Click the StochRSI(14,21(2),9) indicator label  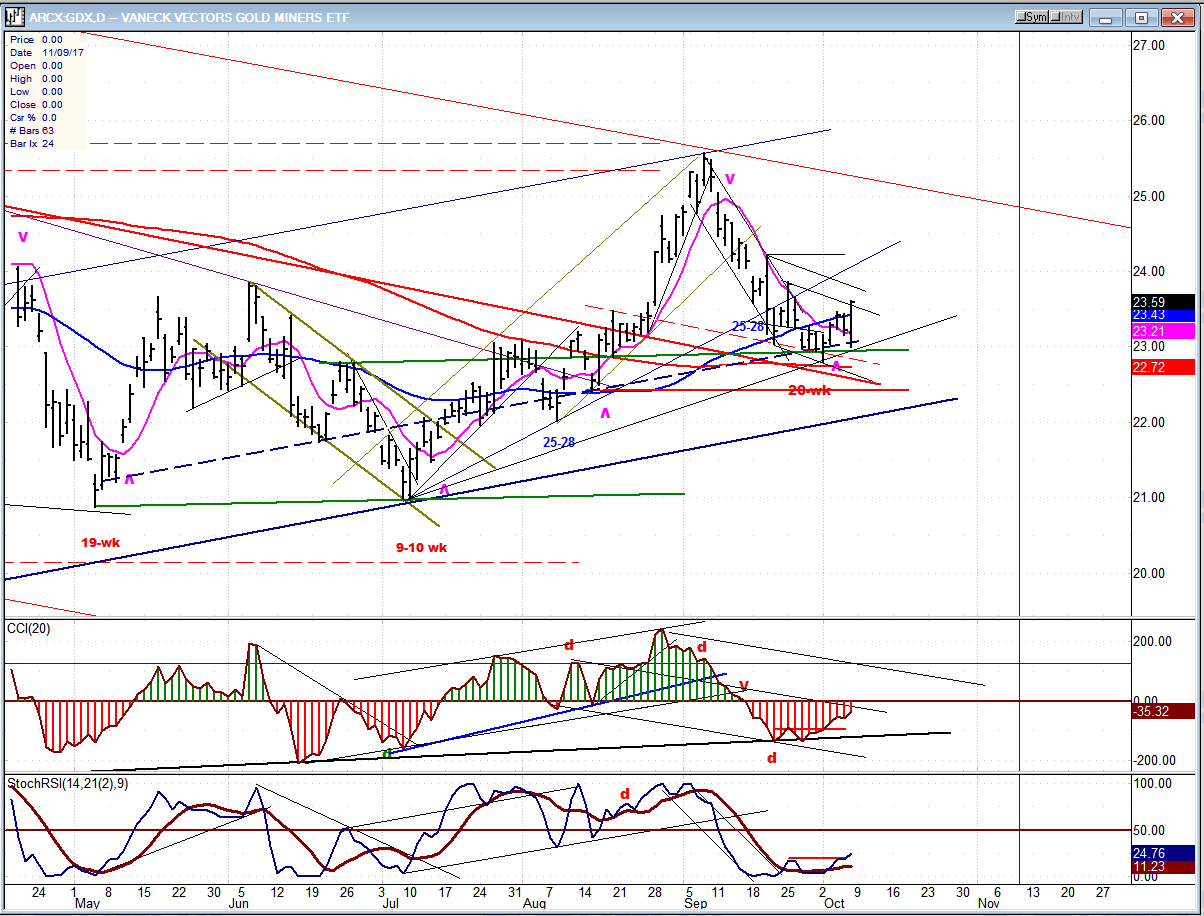[66, 782]
